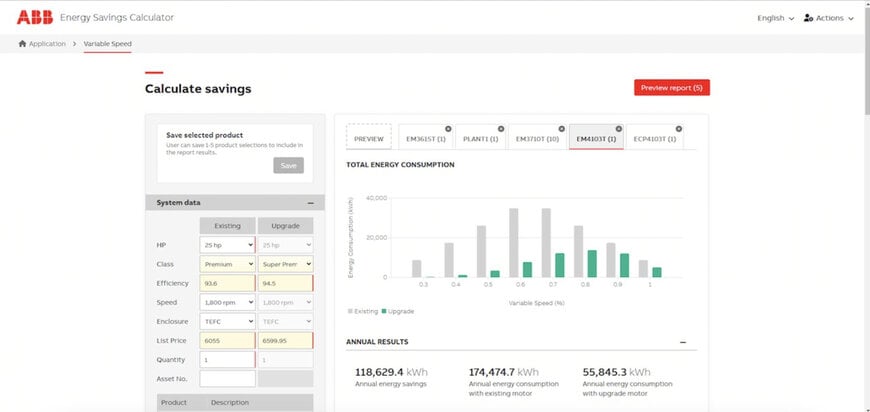Open the Existing HP dropdown

(x=227, y=245)
